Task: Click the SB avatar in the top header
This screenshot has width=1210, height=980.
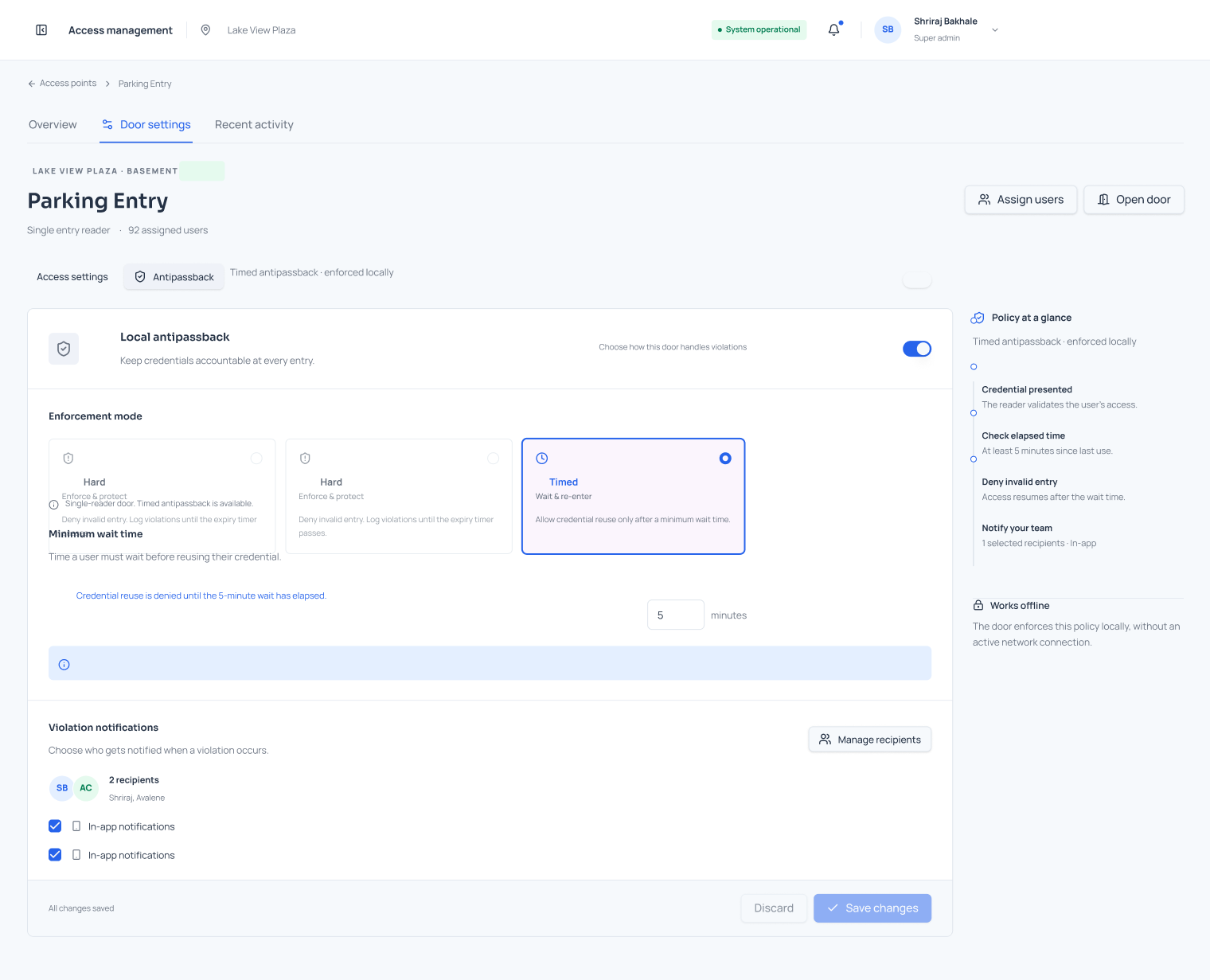Action: pos(888,29)
